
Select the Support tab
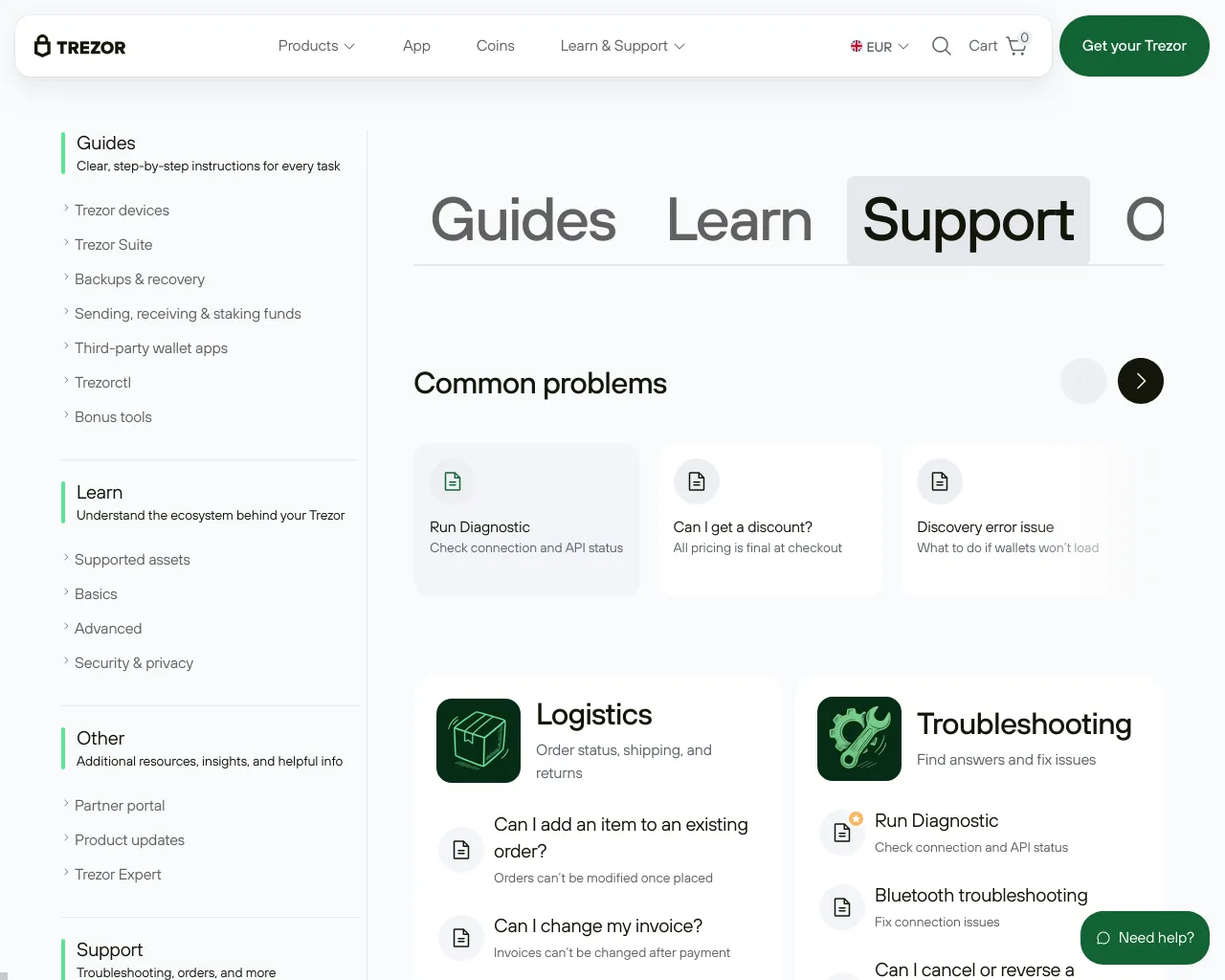pyautogui.click(x=969, y=220)
